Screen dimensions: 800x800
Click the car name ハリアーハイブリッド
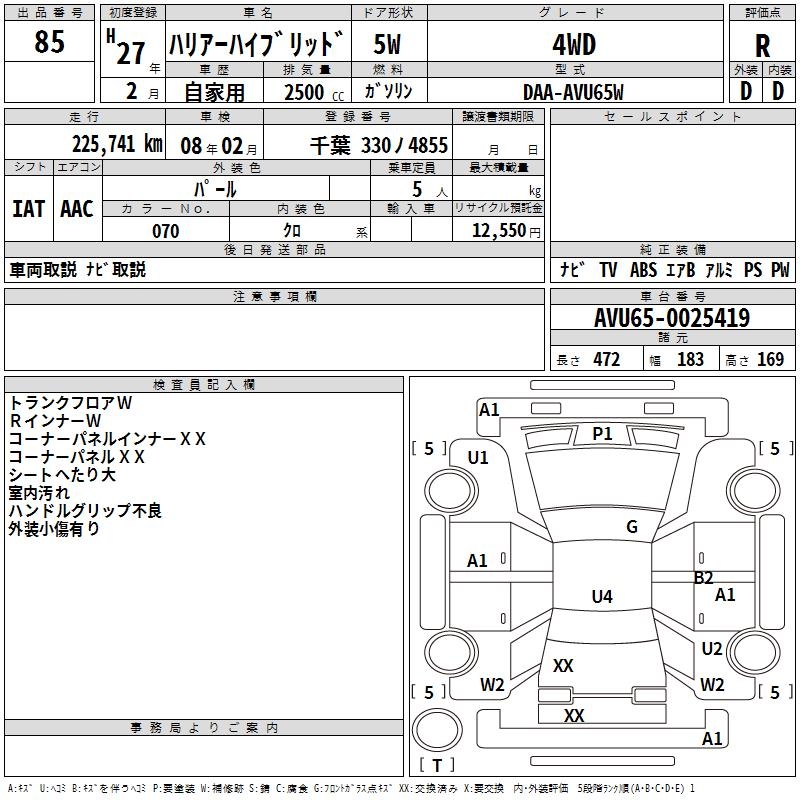coord(257,43)
